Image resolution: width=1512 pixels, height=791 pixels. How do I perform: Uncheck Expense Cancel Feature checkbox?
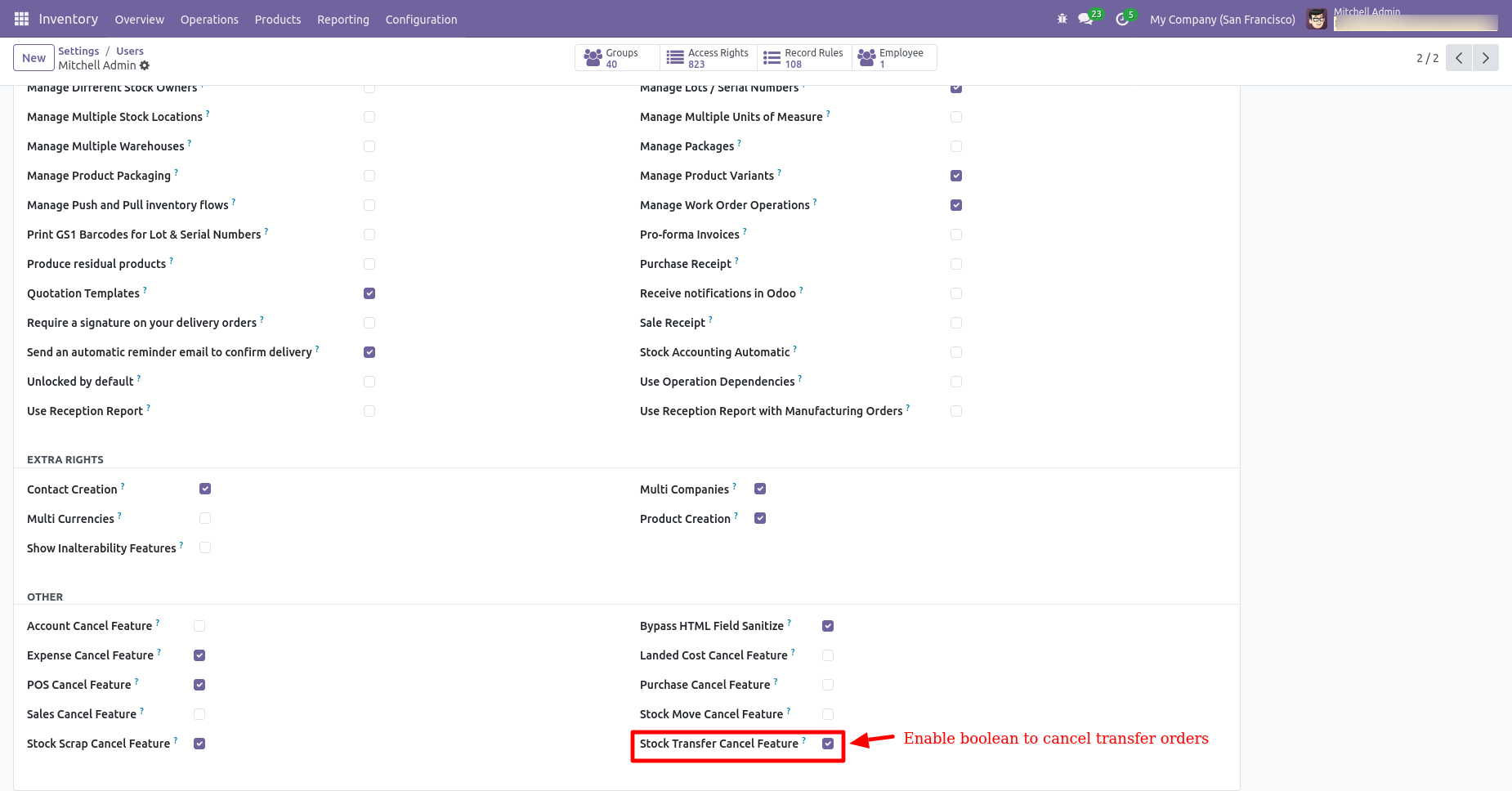point(199,655)
